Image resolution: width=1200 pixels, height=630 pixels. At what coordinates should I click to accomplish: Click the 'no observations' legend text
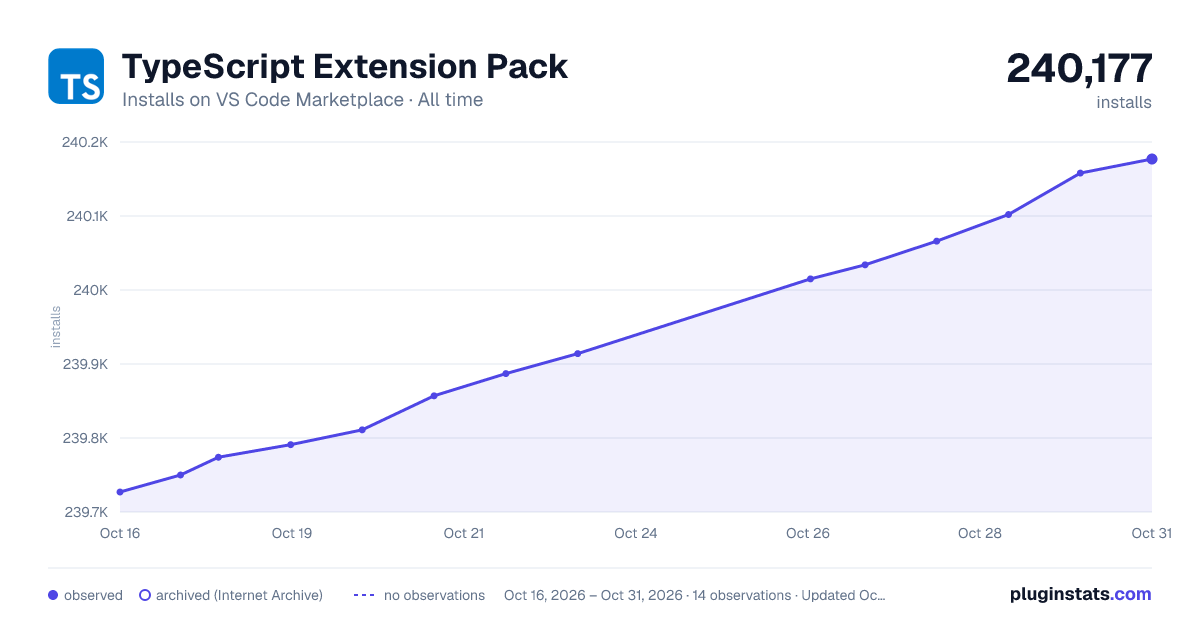[x=434, y=595]
